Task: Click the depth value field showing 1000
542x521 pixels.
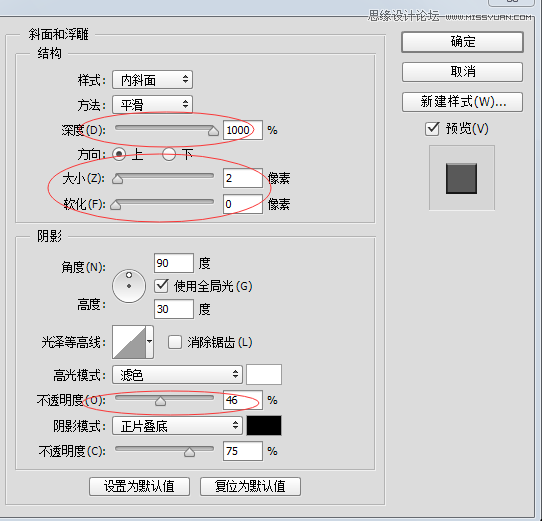Action: [243, 130]
